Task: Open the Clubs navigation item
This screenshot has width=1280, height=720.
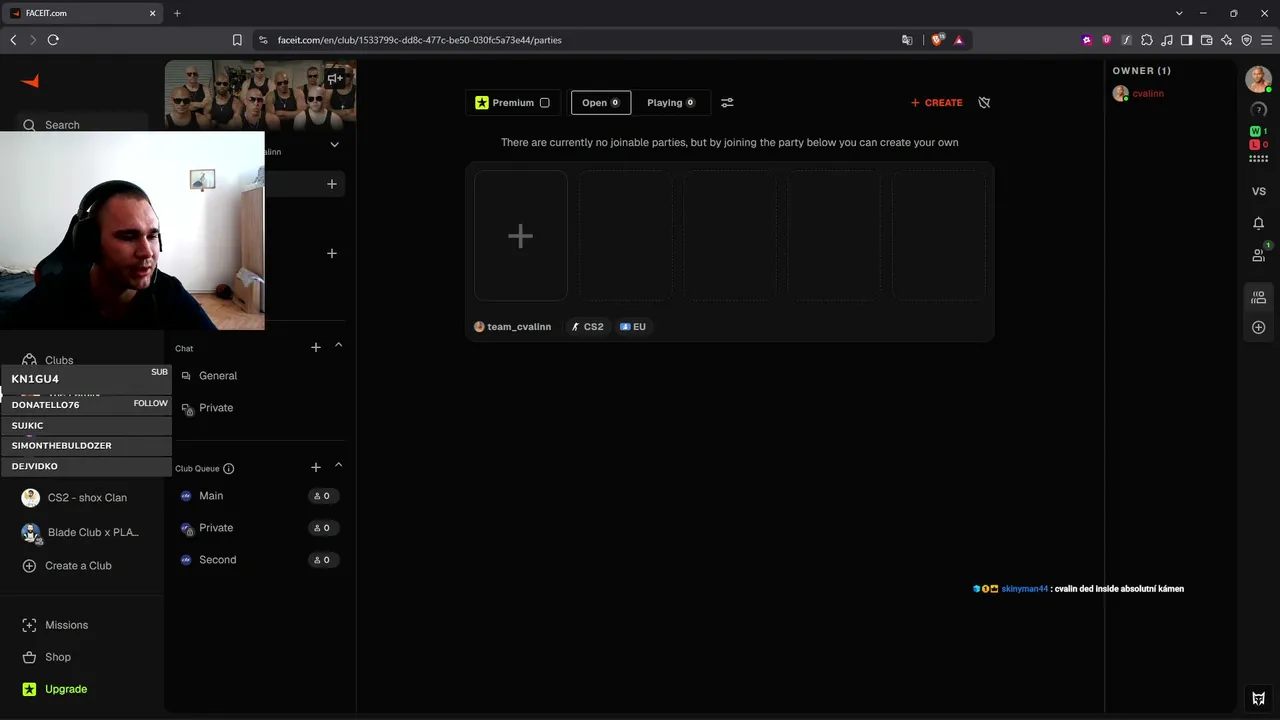Action: tap(59, 360)
